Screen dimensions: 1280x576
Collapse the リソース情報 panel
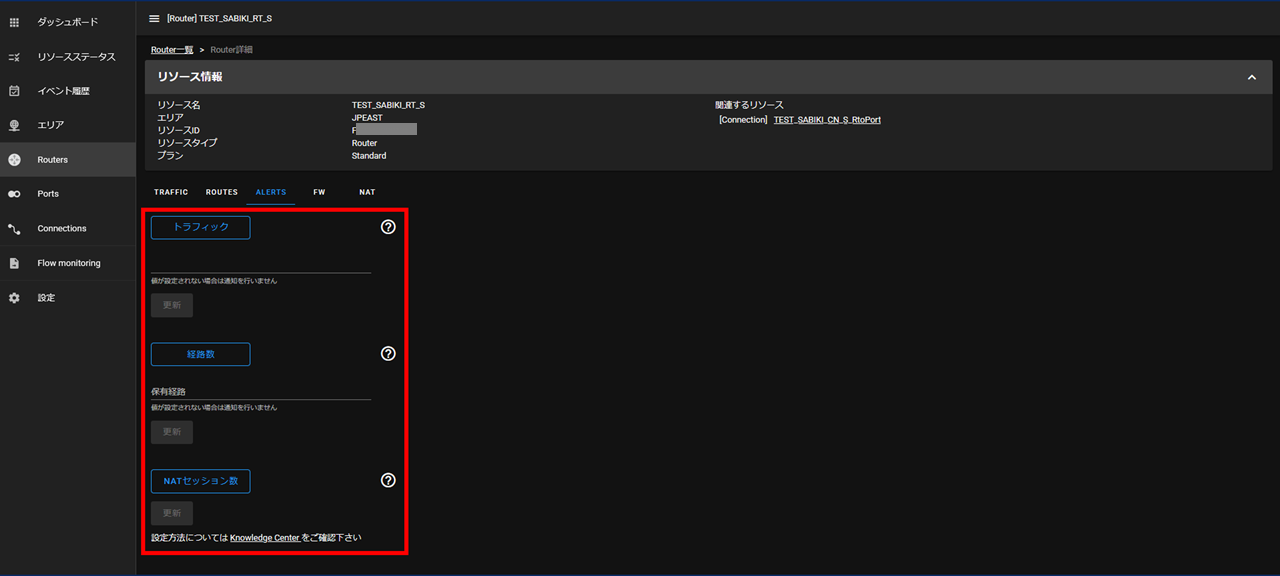click(1251, 77)
